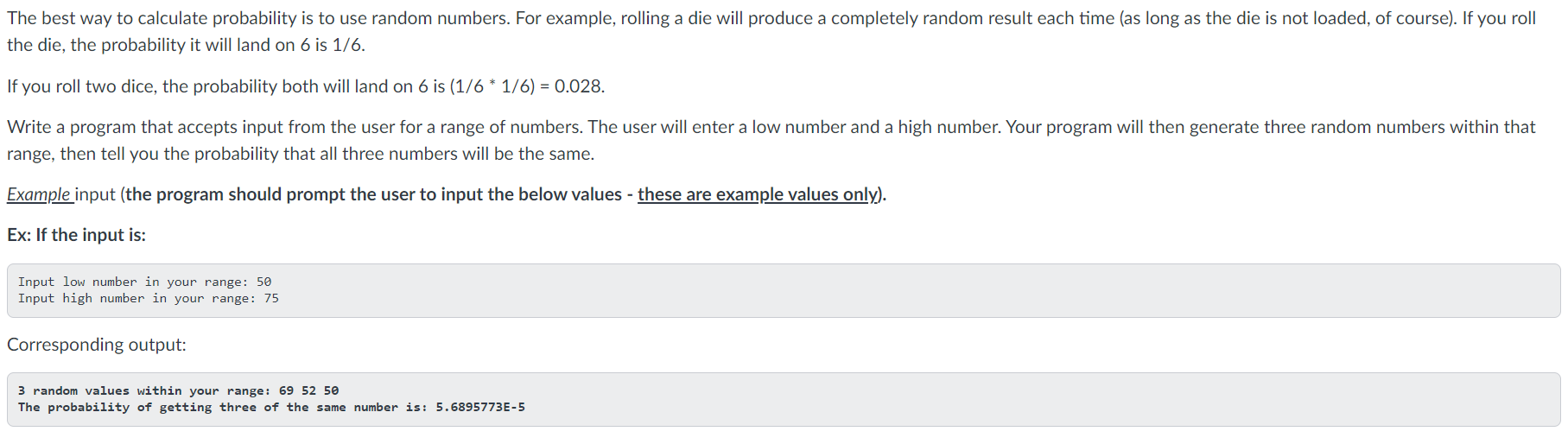Click the underlined word "Example"
The image size is (1568, 444).
(39, 194)
